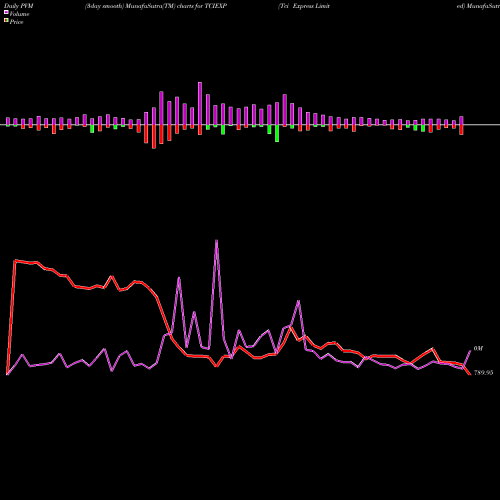Click the 'Tci Express Limit' company name
Image resolution: width=500 pixels, height=500 pixels.
[x=304, y=6]
